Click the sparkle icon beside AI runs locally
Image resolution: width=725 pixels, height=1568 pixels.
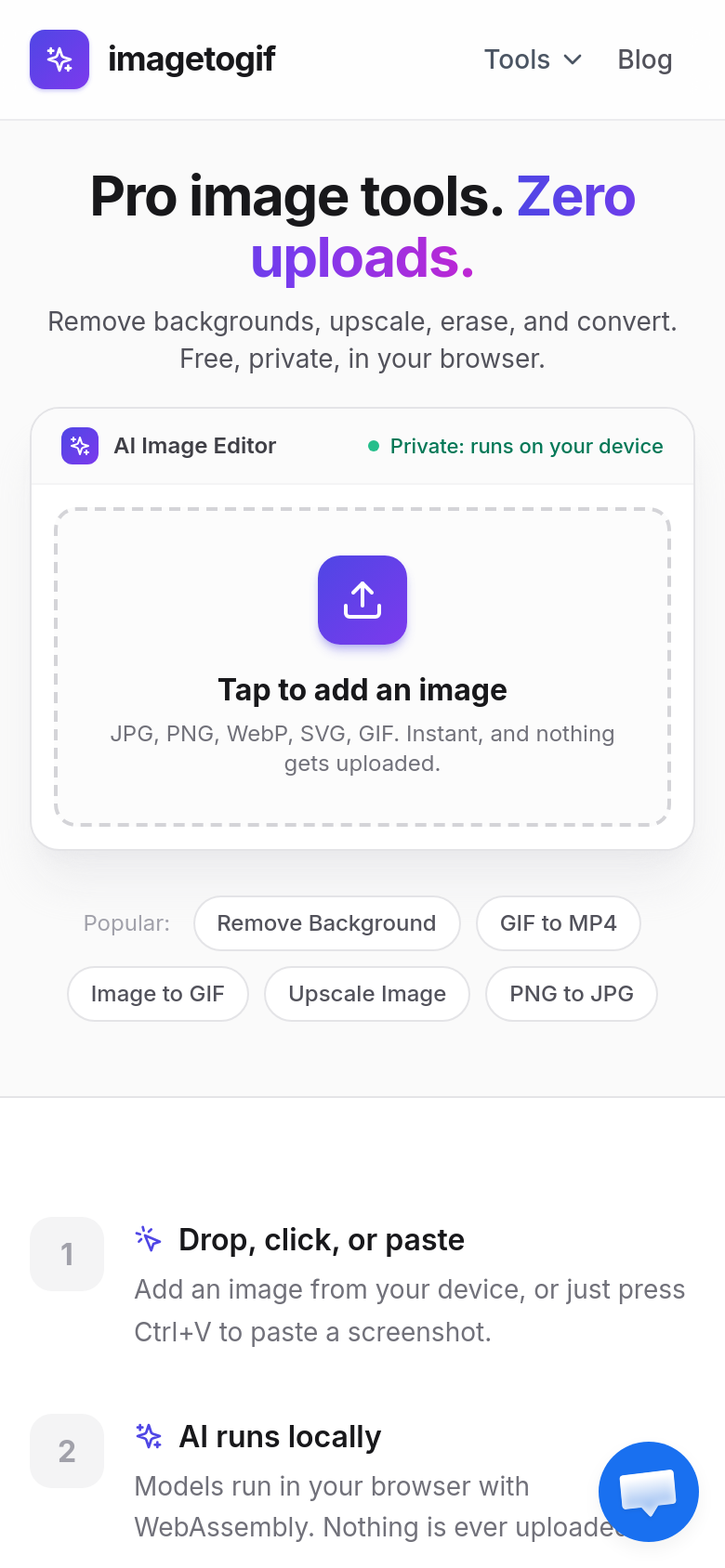(149, 1436)
